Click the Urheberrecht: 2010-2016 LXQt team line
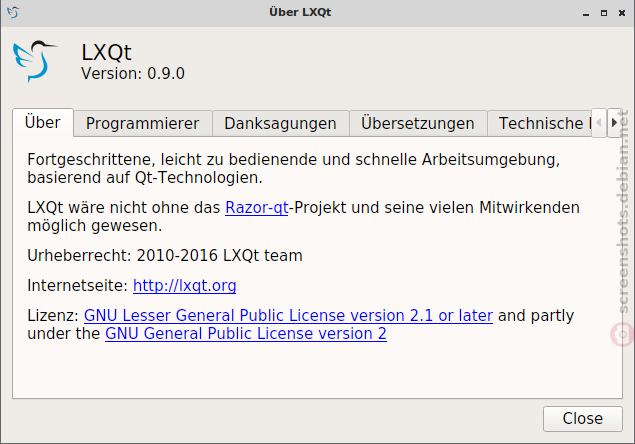This screenshot has height=444, width=635. (x=165, y=256)
